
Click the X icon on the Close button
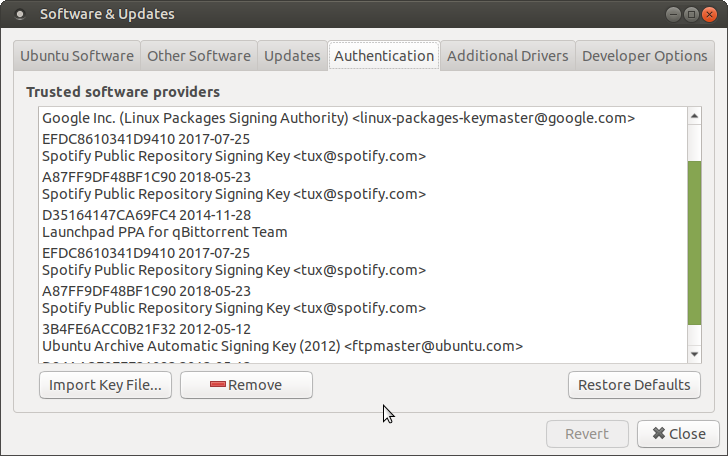point(658,434)
